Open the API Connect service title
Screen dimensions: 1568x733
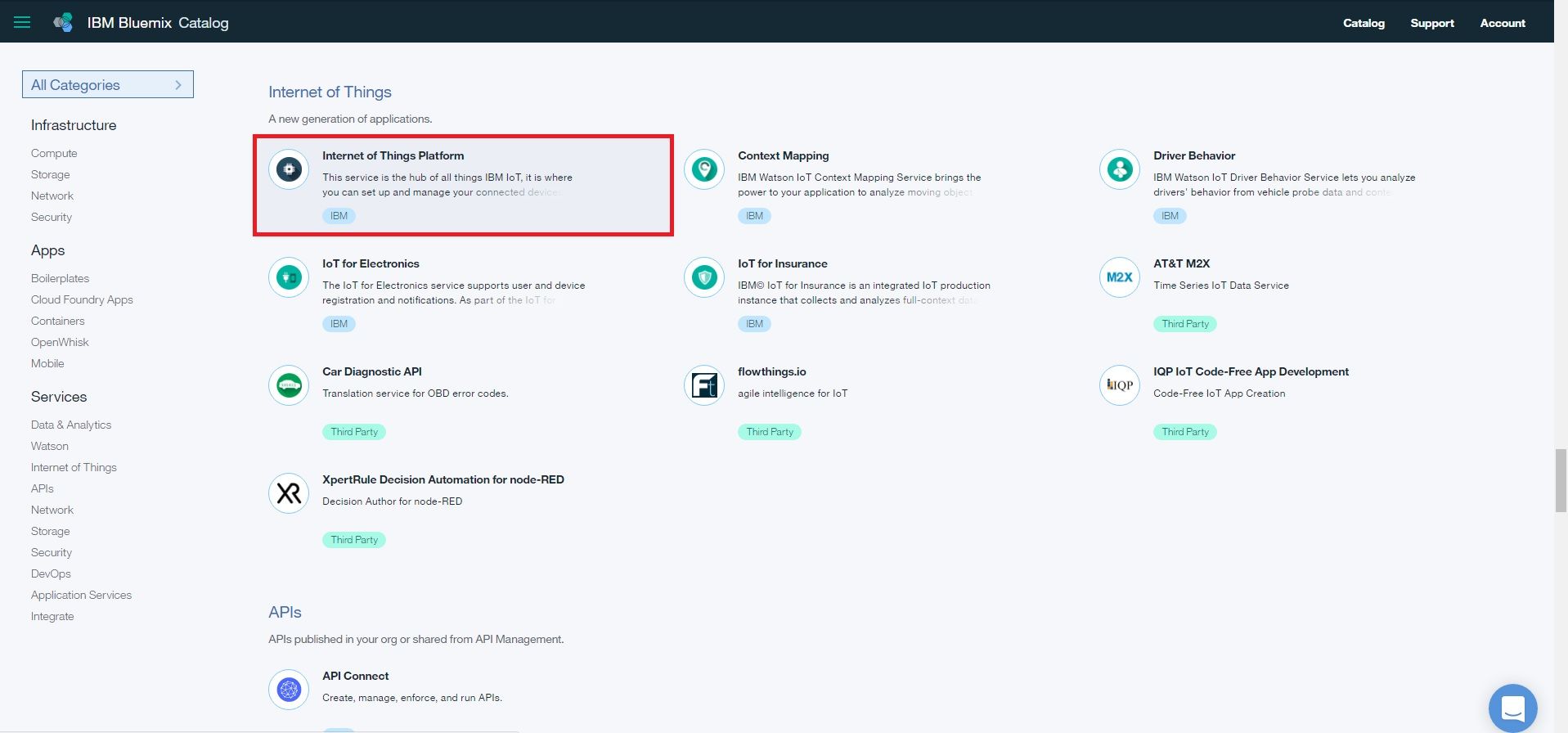click(x=355, y=676)
